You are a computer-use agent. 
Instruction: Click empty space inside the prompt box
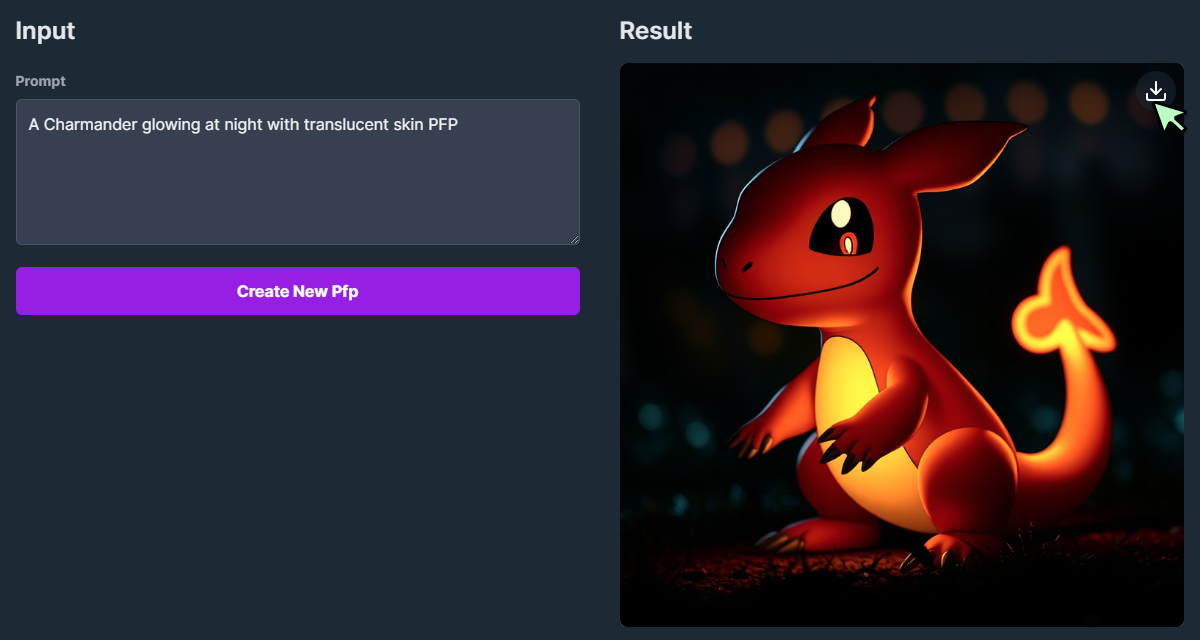[298, 195]
